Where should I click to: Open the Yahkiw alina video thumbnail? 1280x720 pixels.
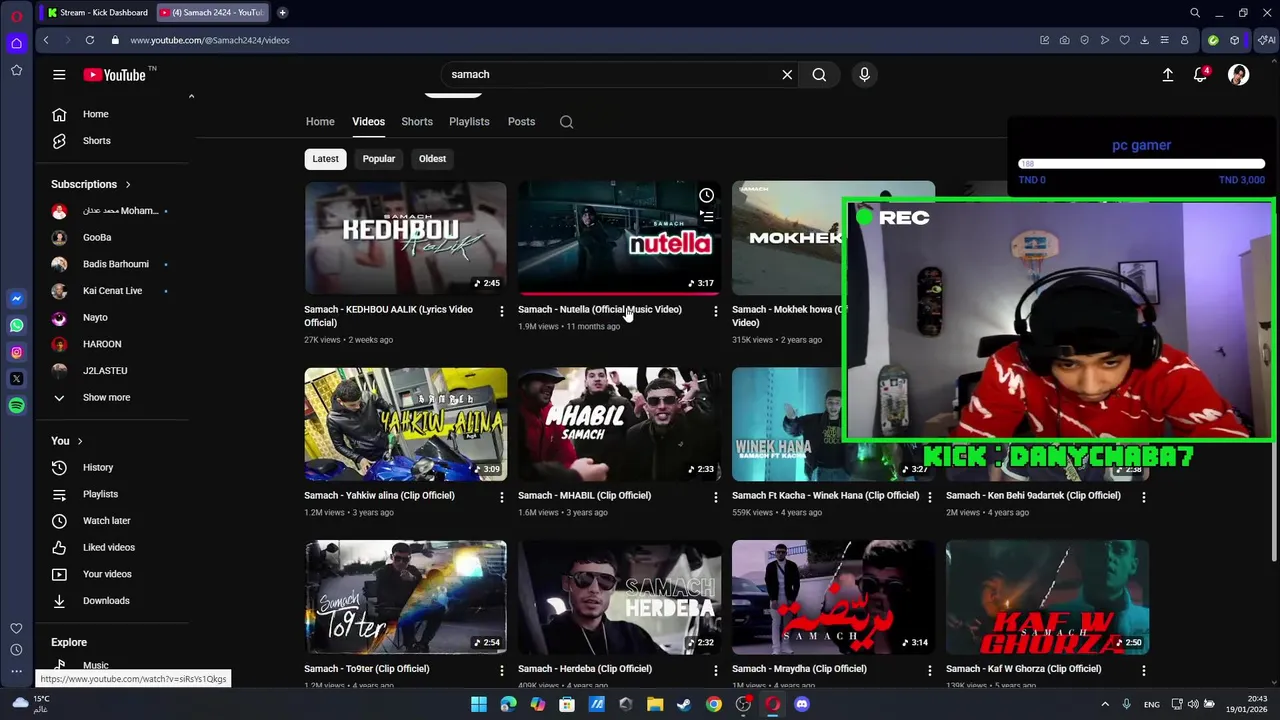point(405,424)
